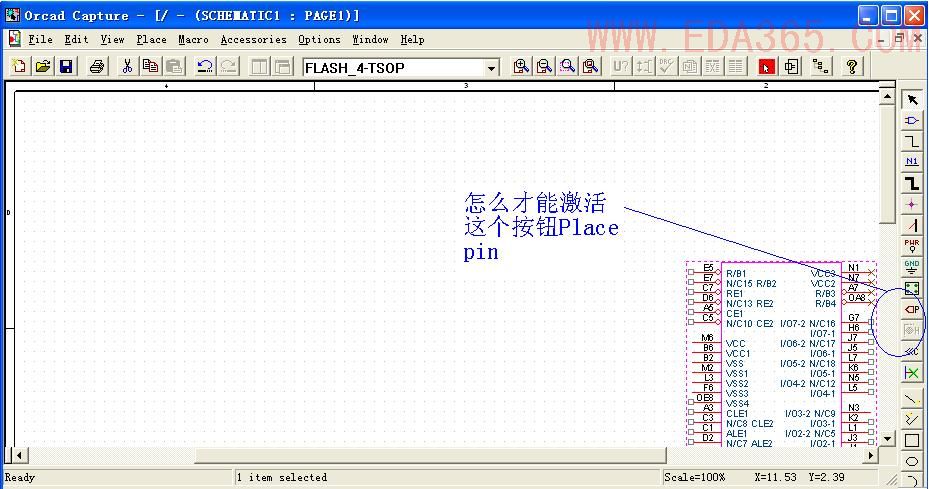929x489 pixels.
Task: Select the Place Net Alias N1 tool
Action: point(912,162)
